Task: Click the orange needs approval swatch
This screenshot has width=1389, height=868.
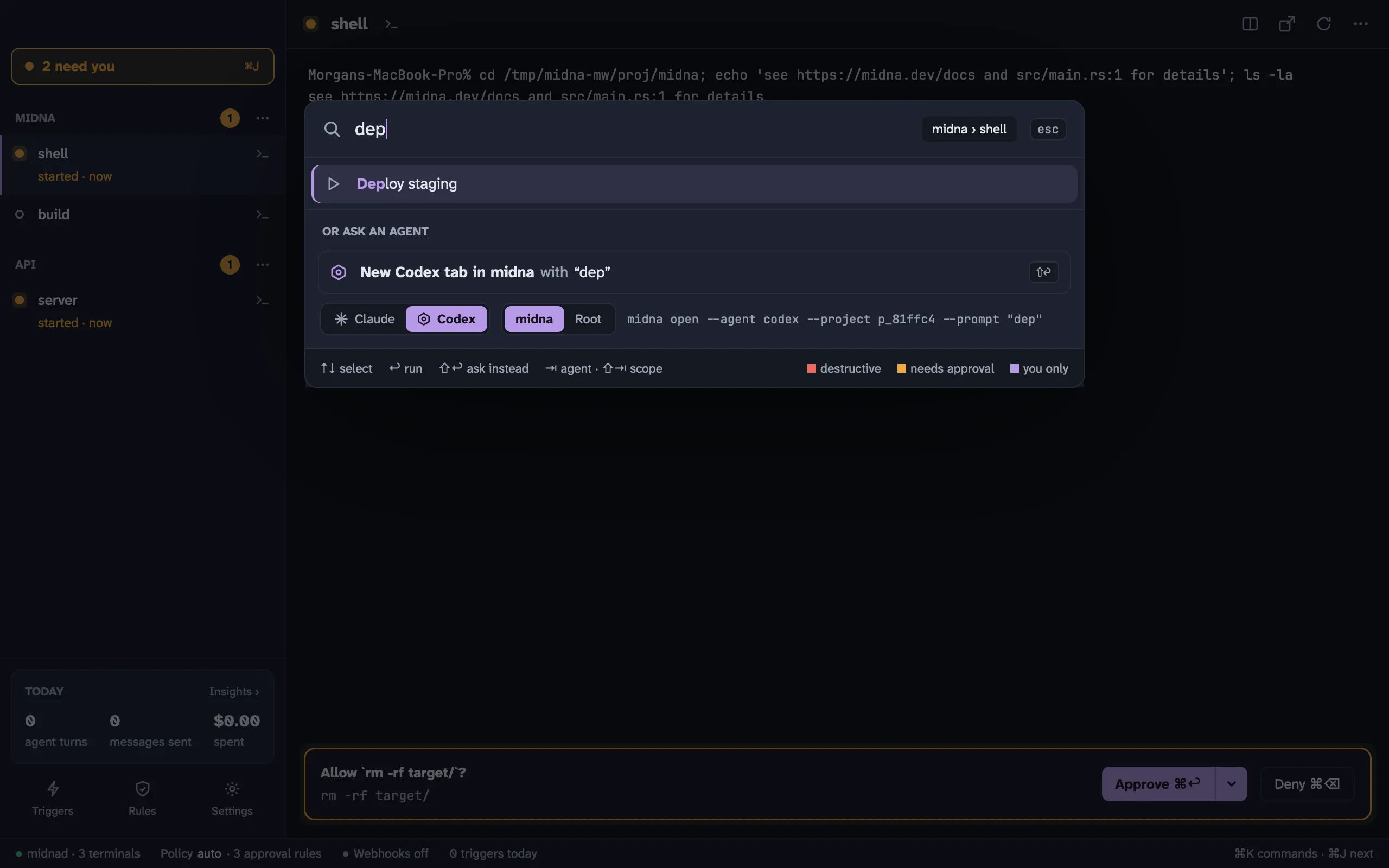Action: tap(902, 368)
